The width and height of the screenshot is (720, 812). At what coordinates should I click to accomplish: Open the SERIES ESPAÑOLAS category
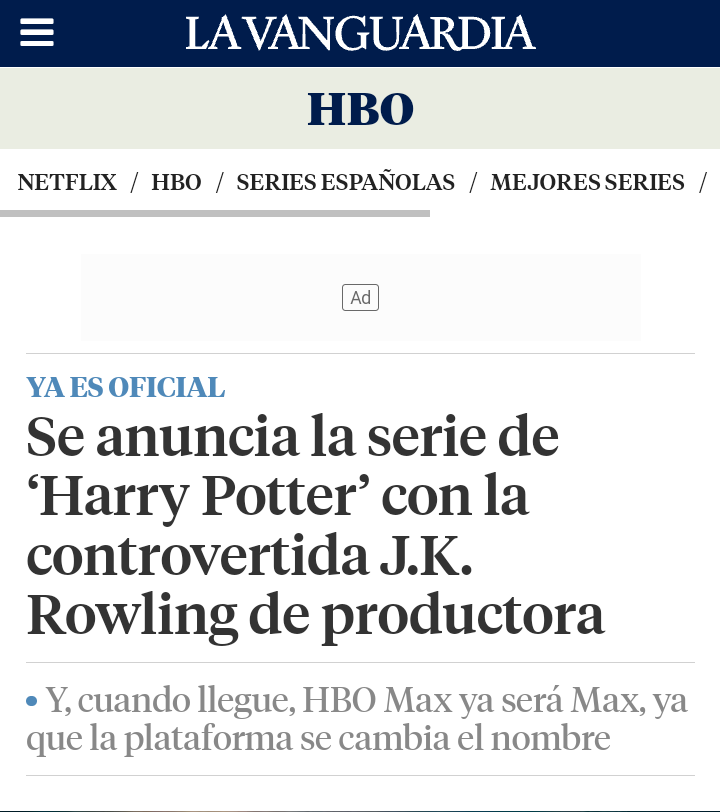[x=345, y=182]
